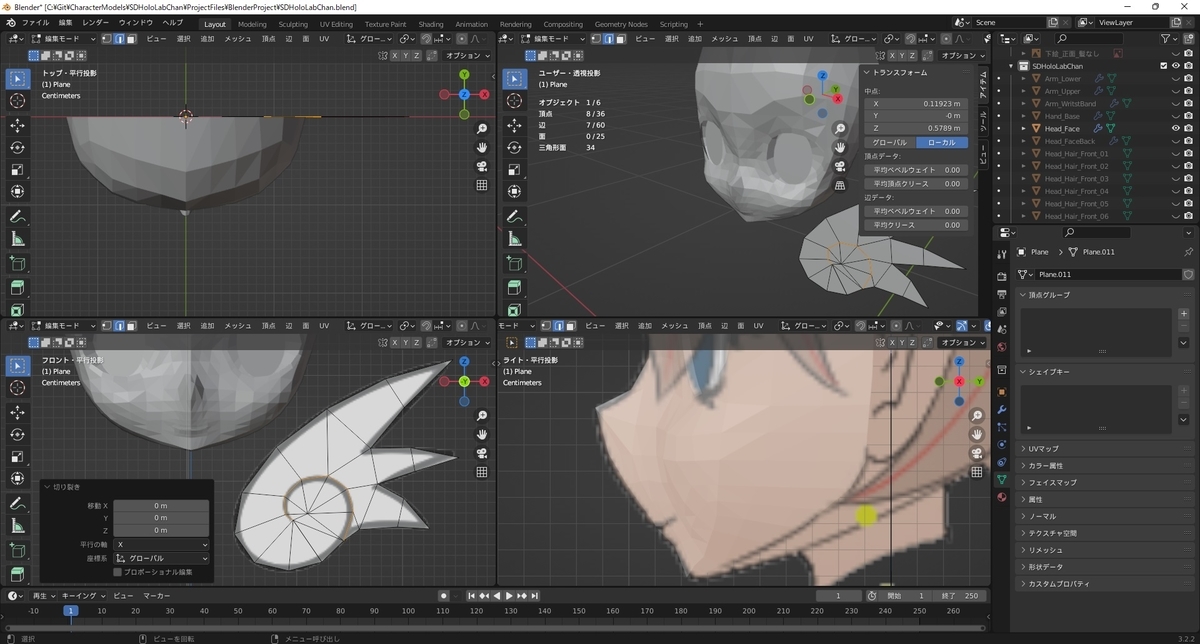The height and width of the screenshot is (644, 1200).
Task: Click the pan hand icon in right view
Action: (x=978, y=434)
